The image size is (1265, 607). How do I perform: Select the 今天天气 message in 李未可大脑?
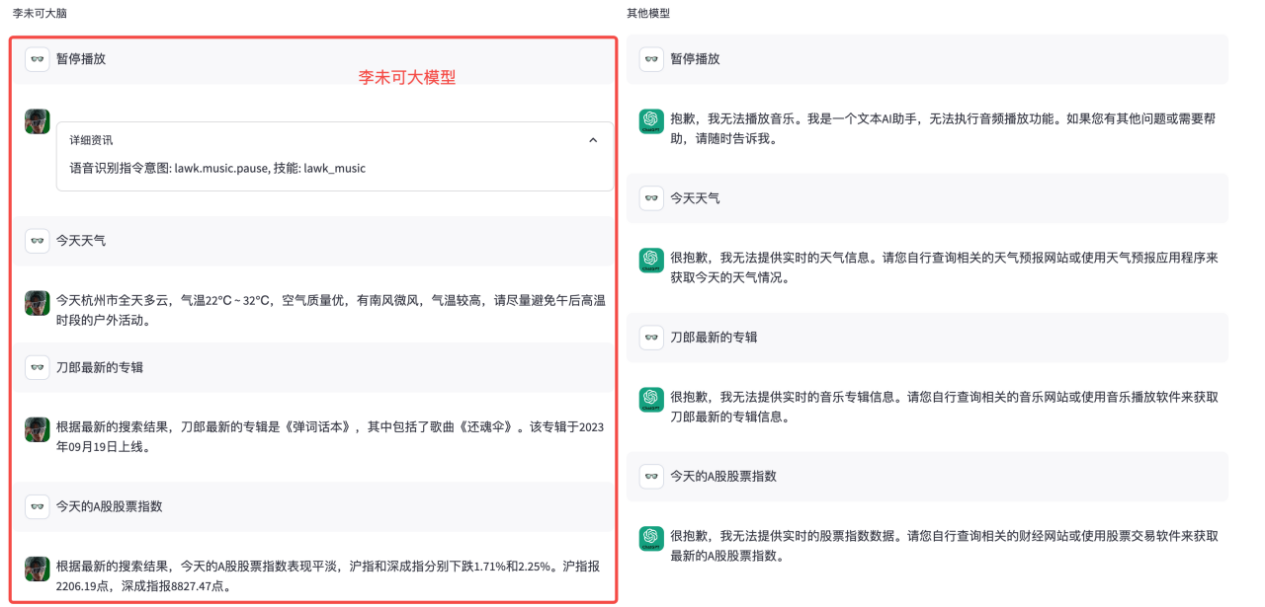(x=314, y=241)
